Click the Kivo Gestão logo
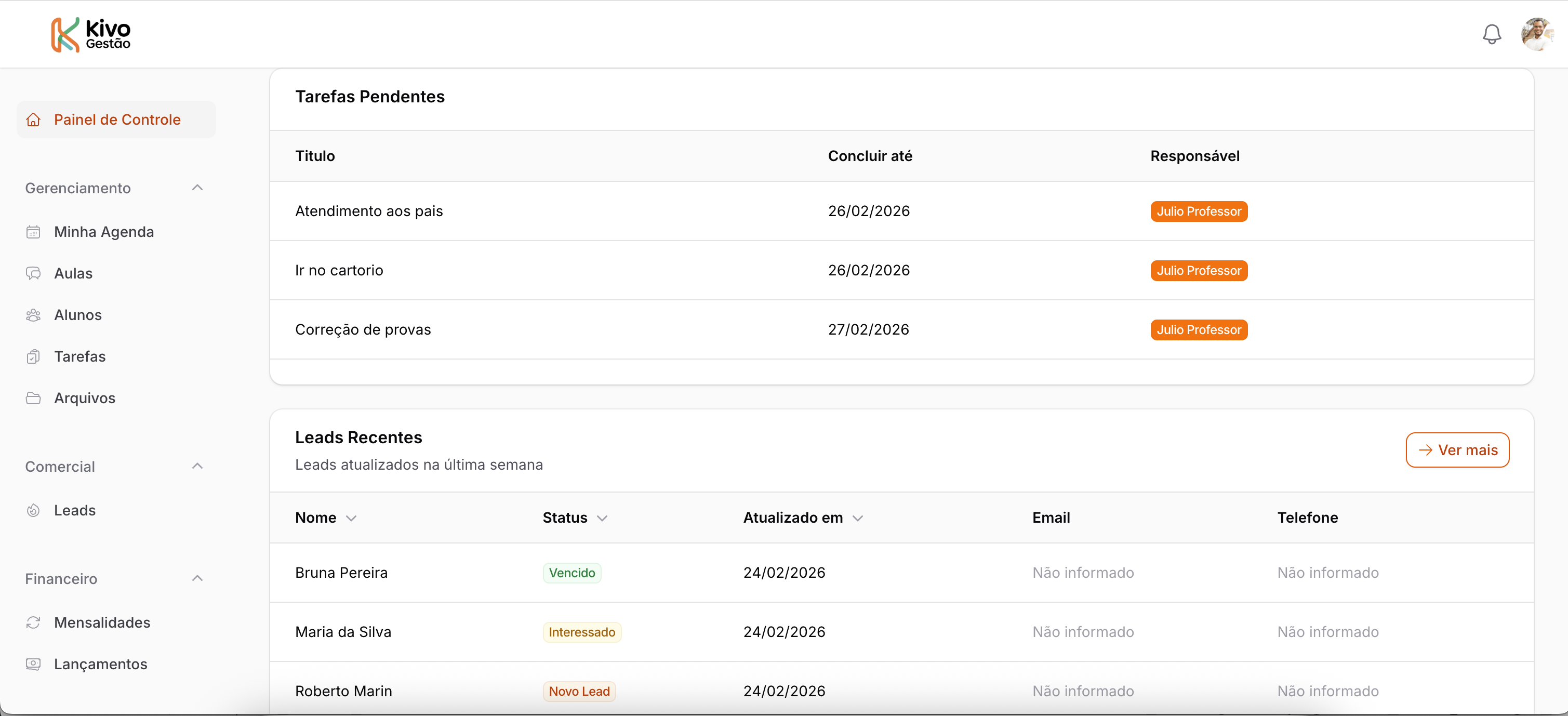This screenshot has height=716, width=1568. coord(91,35)
